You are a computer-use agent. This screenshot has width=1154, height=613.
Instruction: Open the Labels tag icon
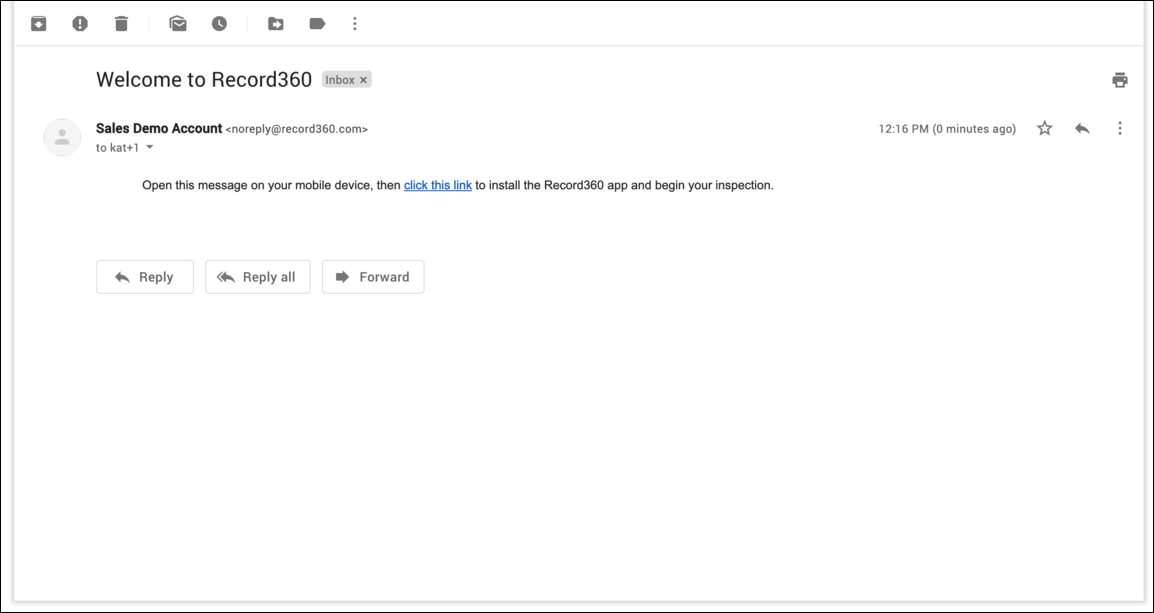click(x=317, y=24)
